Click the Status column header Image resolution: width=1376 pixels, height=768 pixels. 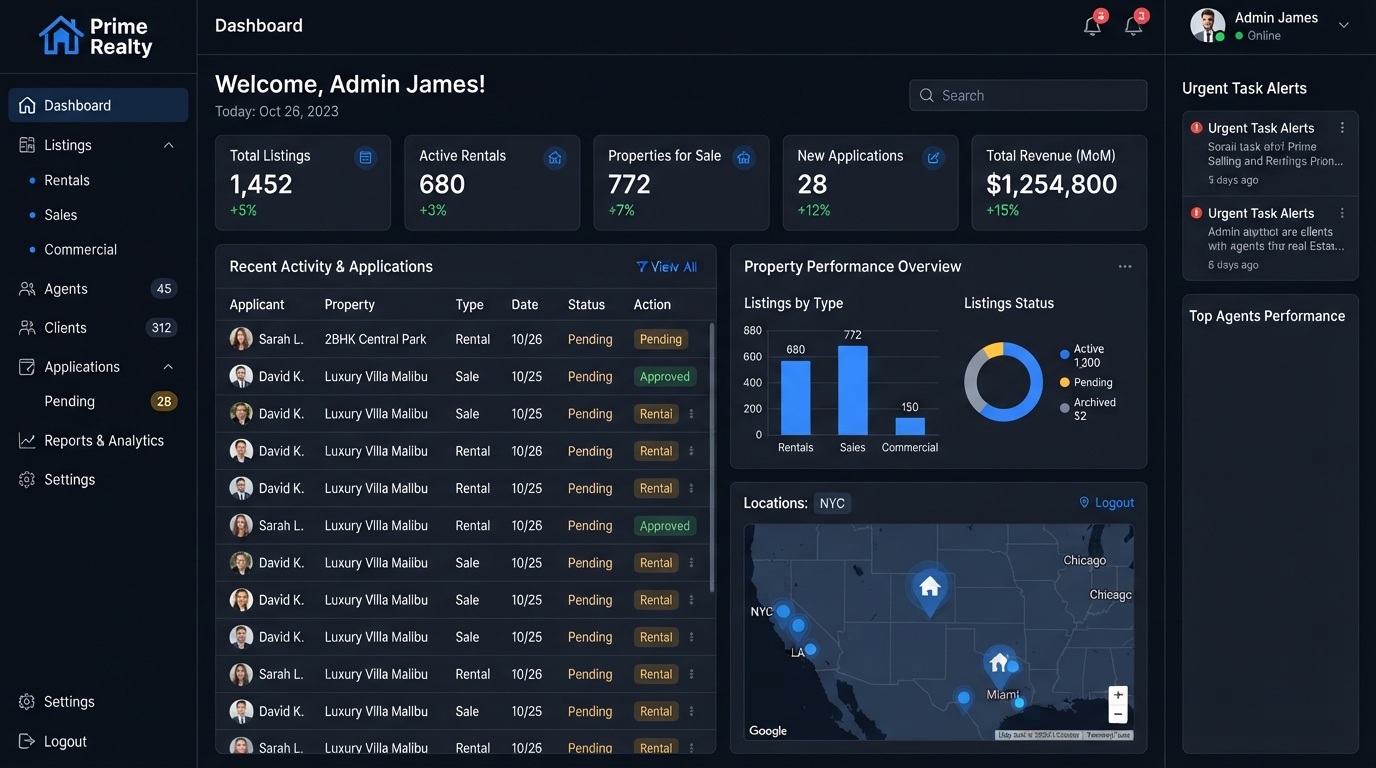(586, 305)
